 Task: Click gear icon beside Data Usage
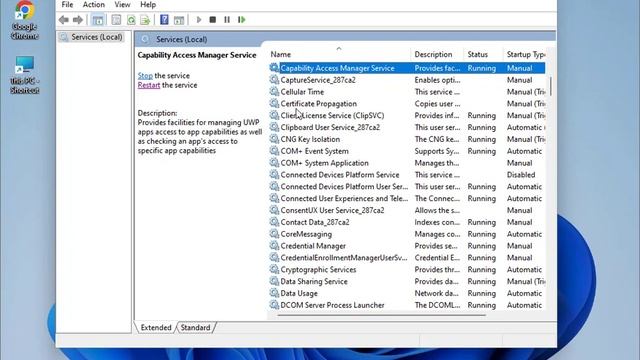click(x=274, y=293)
